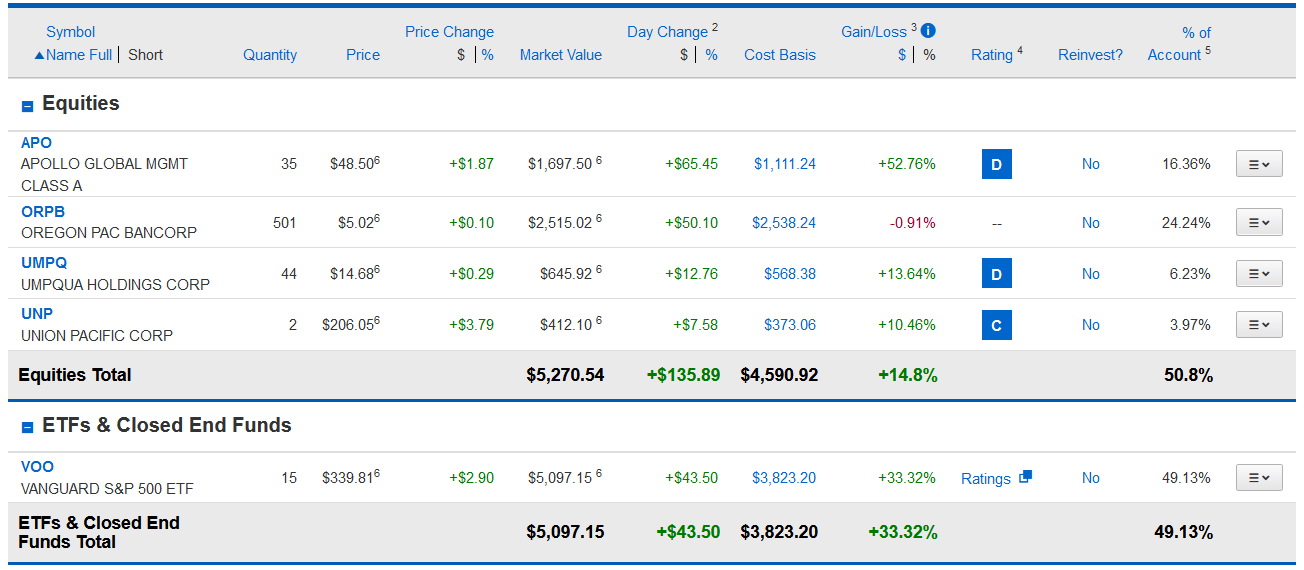Select UMPQ account percent 6.23%
The height and width of the screenshot is (570, 1304).
1190,274
